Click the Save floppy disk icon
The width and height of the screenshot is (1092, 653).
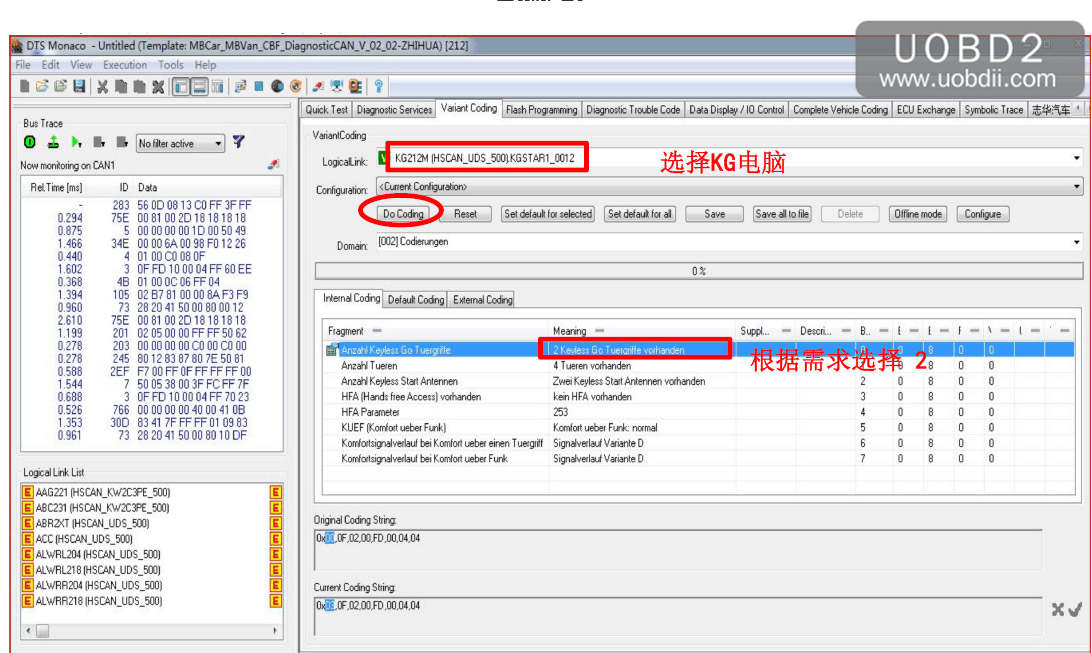click(79, 86)
